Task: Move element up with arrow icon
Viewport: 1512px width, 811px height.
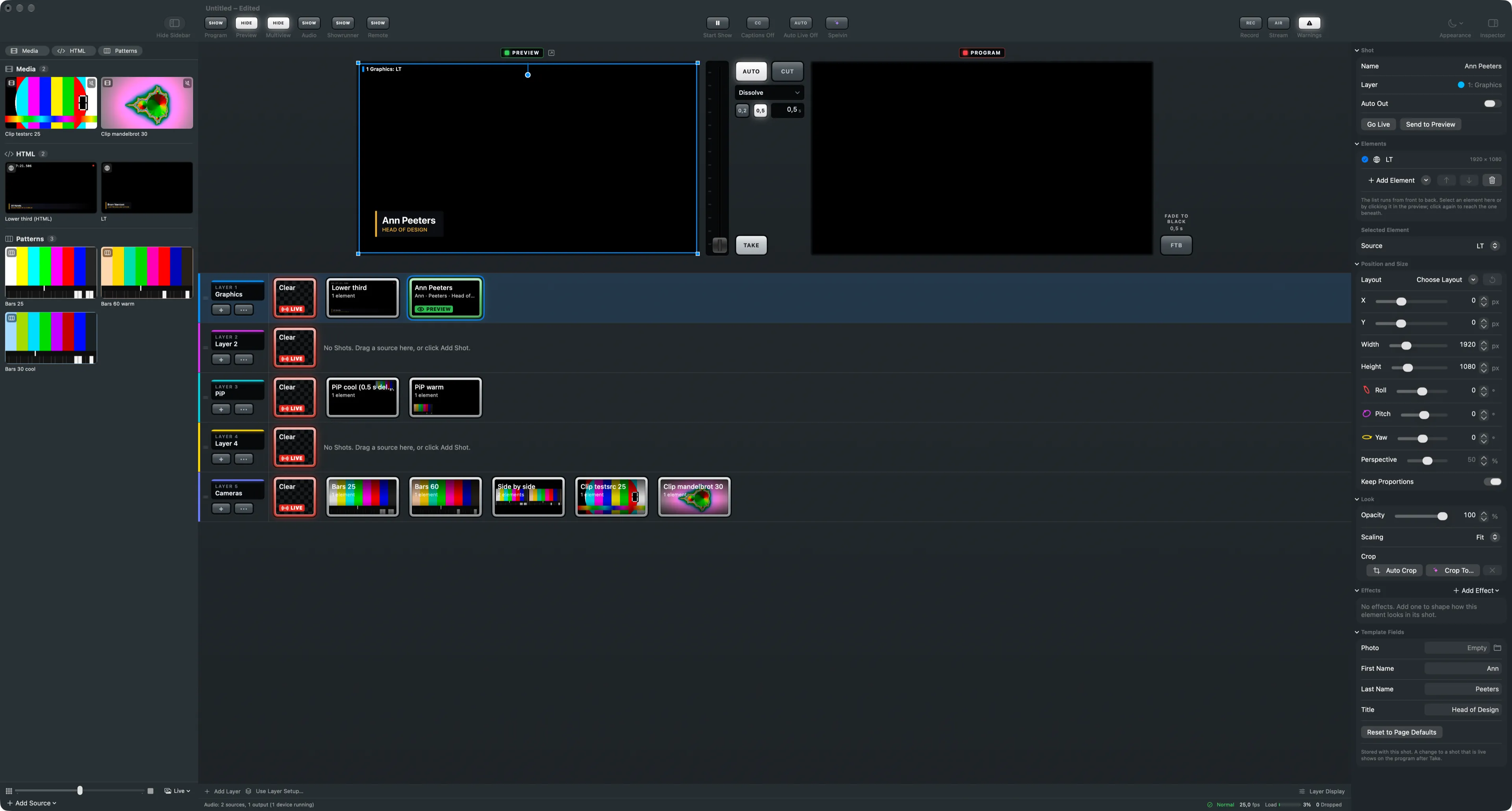Action: [1446, 180]
